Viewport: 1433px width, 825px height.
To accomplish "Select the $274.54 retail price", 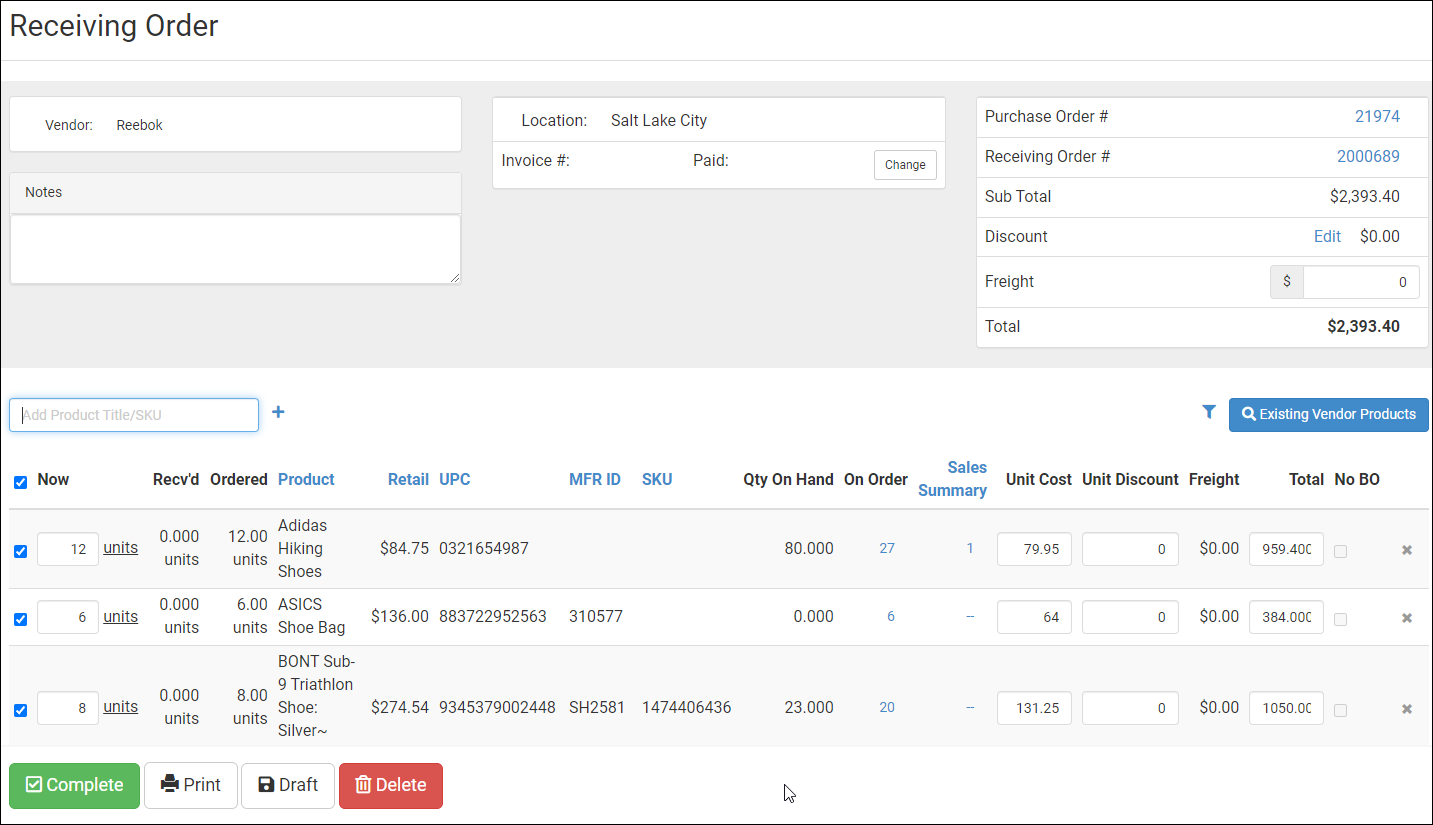I will [x=400, y=707].
